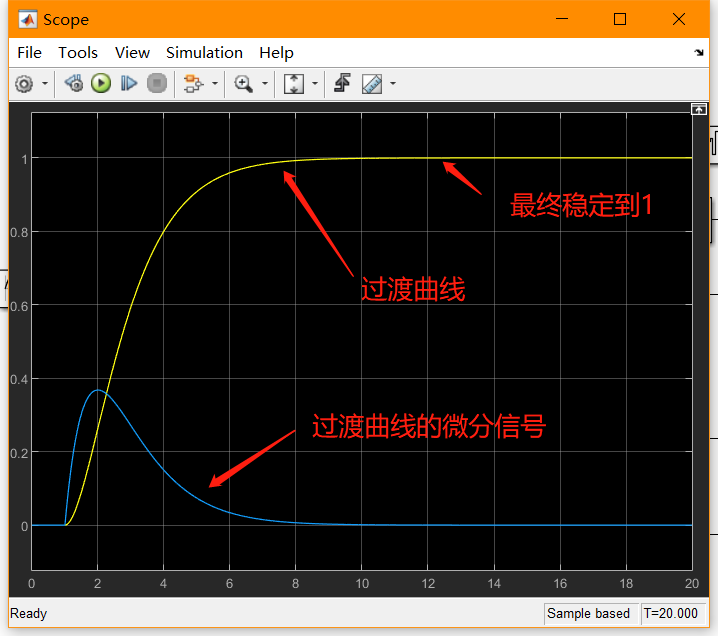Viewport: 718px width, 636px height.
Task: Click the T=20.000 status field
Action: click(671, 614)
